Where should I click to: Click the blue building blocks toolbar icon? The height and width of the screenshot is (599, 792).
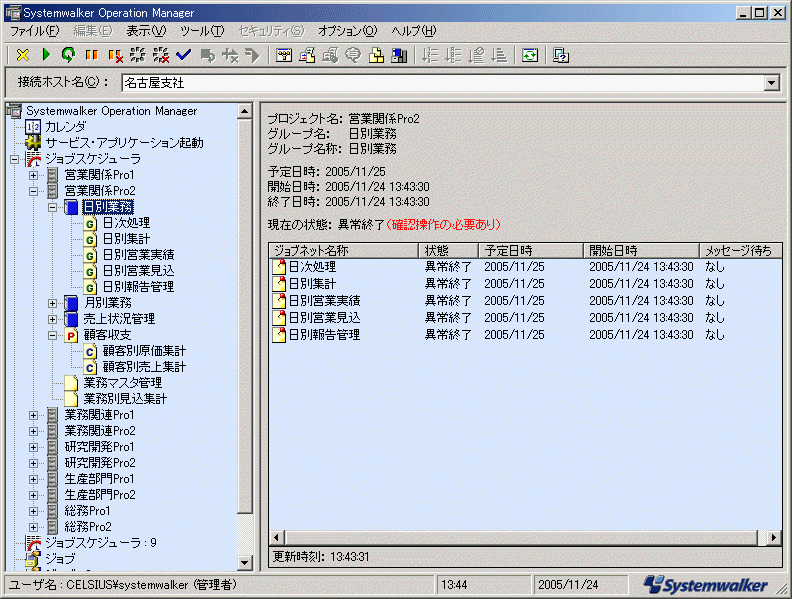(399, 55)
